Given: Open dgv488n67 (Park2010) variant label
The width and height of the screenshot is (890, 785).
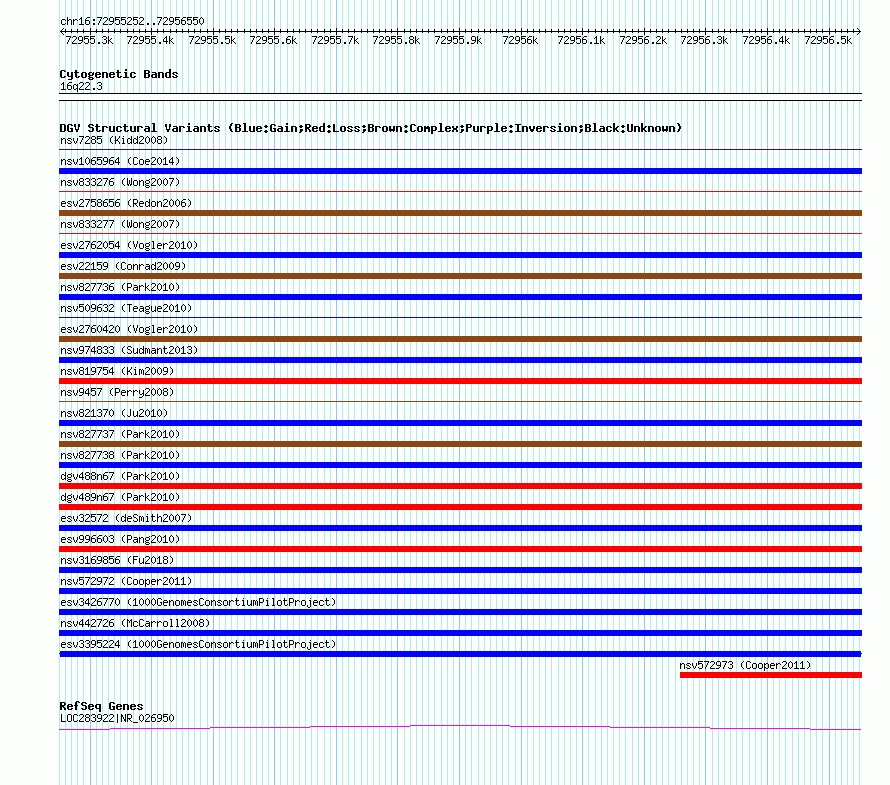Looking at the screenshot, I should coord(120,476).
